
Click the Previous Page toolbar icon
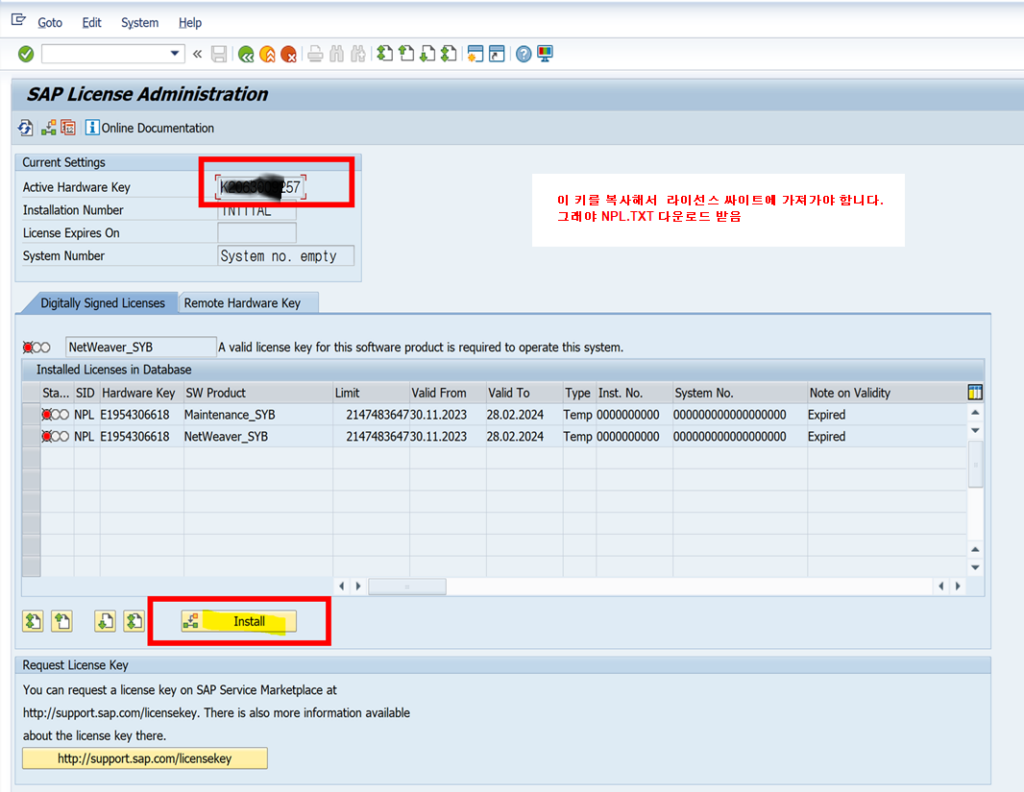406,54
